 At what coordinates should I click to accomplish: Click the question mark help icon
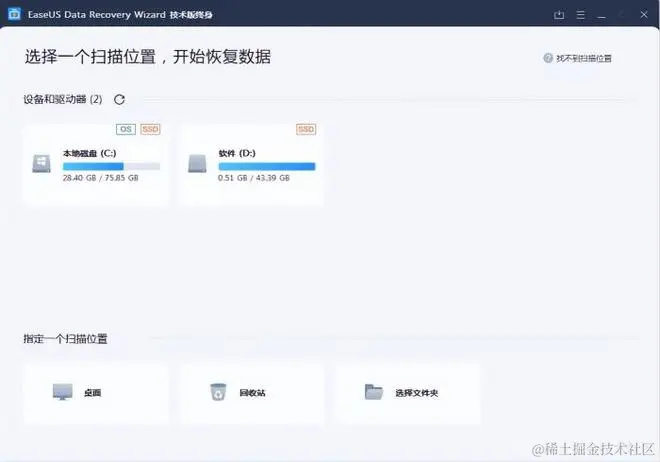point(548,58)
